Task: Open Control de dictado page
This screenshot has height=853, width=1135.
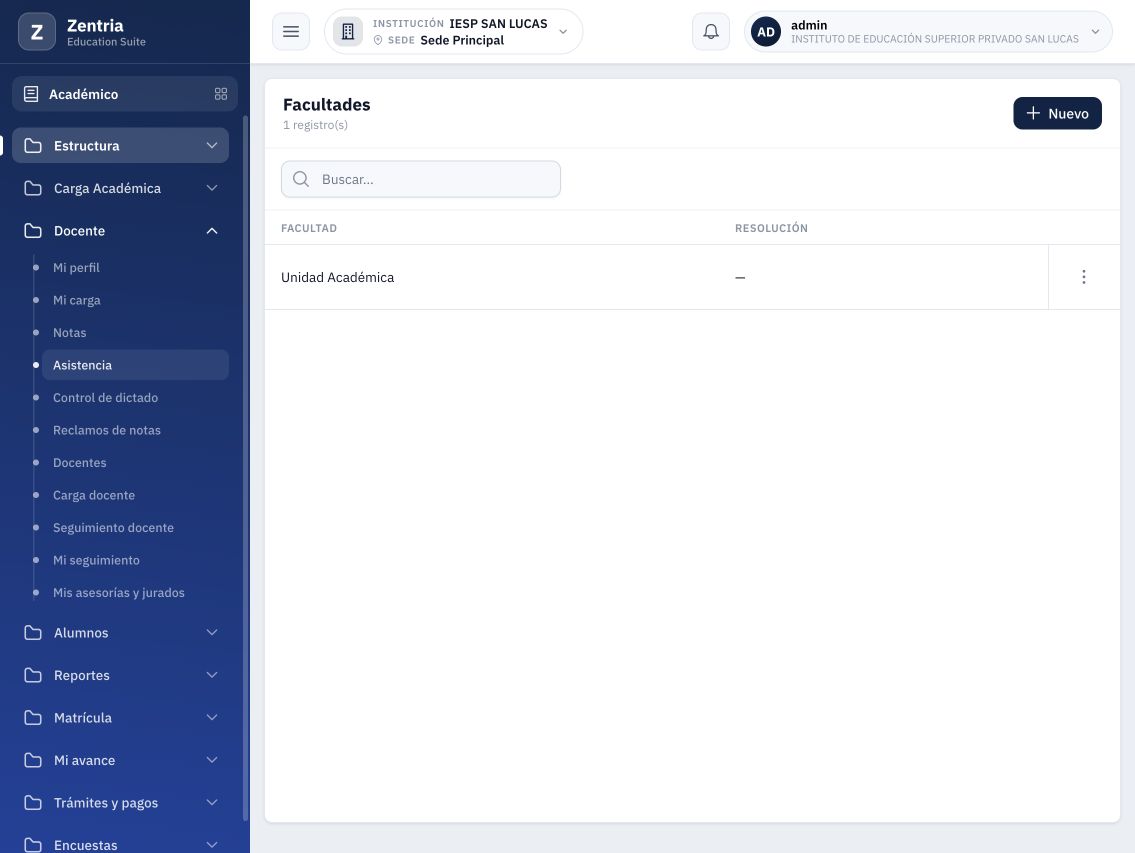Action: pyautogui.click(x=135, y=398)
